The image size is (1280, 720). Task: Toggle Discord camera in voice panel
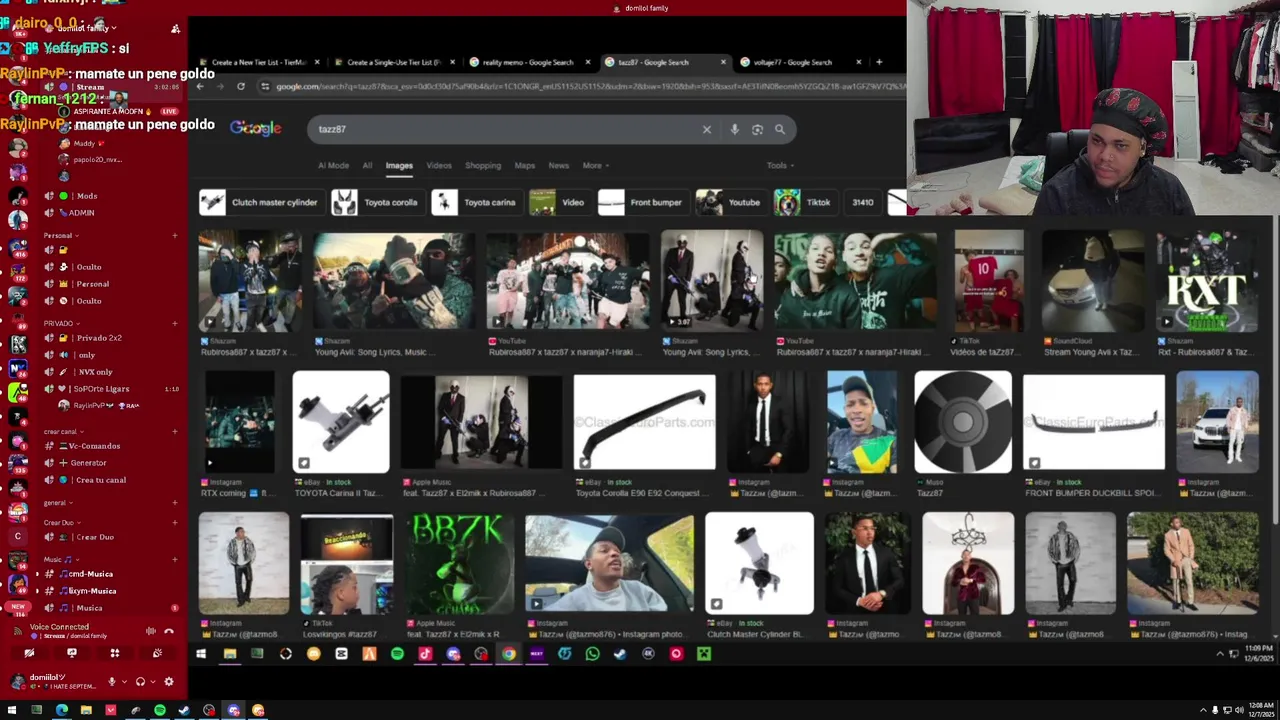click(x=29, y=653)
